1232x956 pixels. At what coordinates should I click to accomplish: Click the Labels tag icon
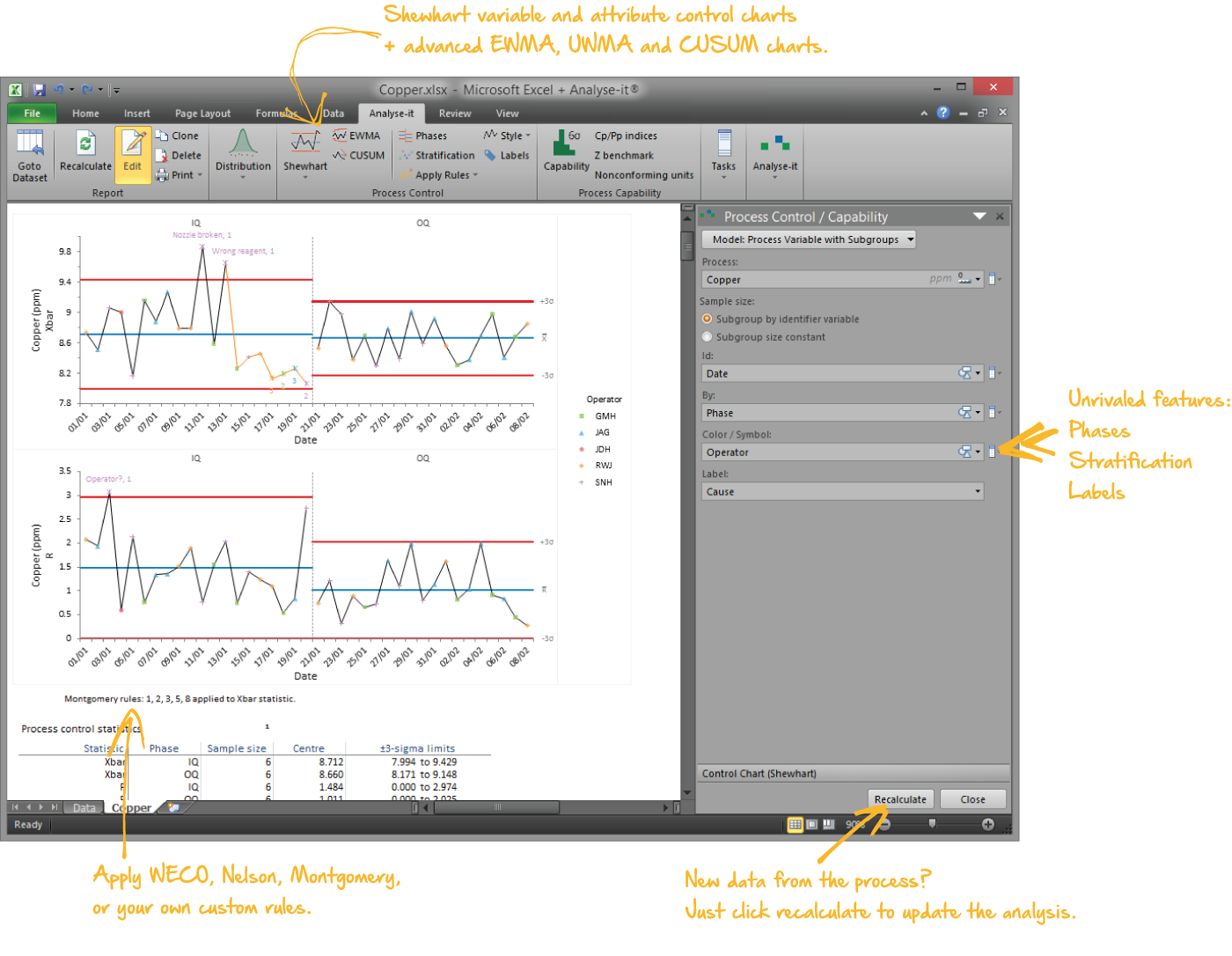tap(490, 155)
